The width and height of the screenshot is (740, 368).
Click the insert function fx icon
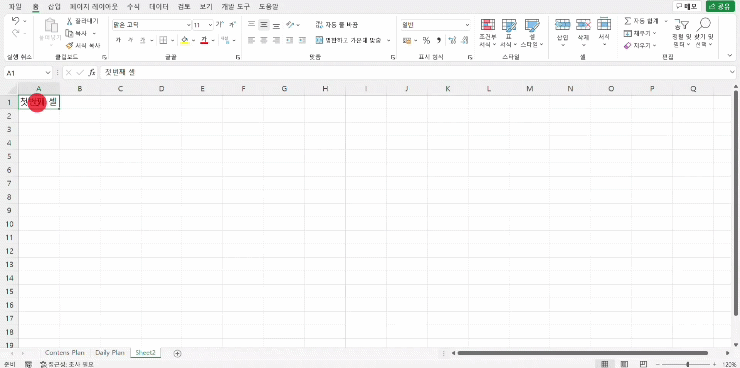coord(92,73)
